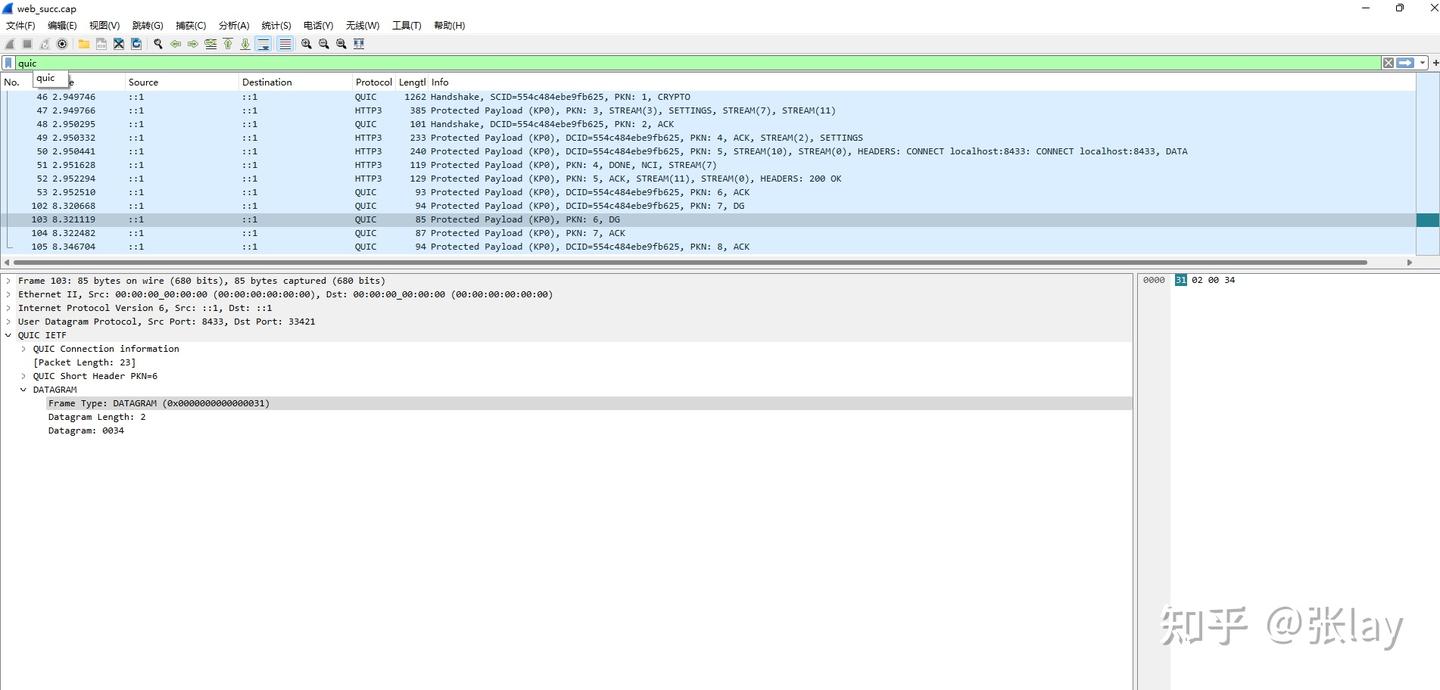Viewport: 1440px width, 690px height.
Task: Expand the User Datagram Protocol row
Action: [9, 322]
